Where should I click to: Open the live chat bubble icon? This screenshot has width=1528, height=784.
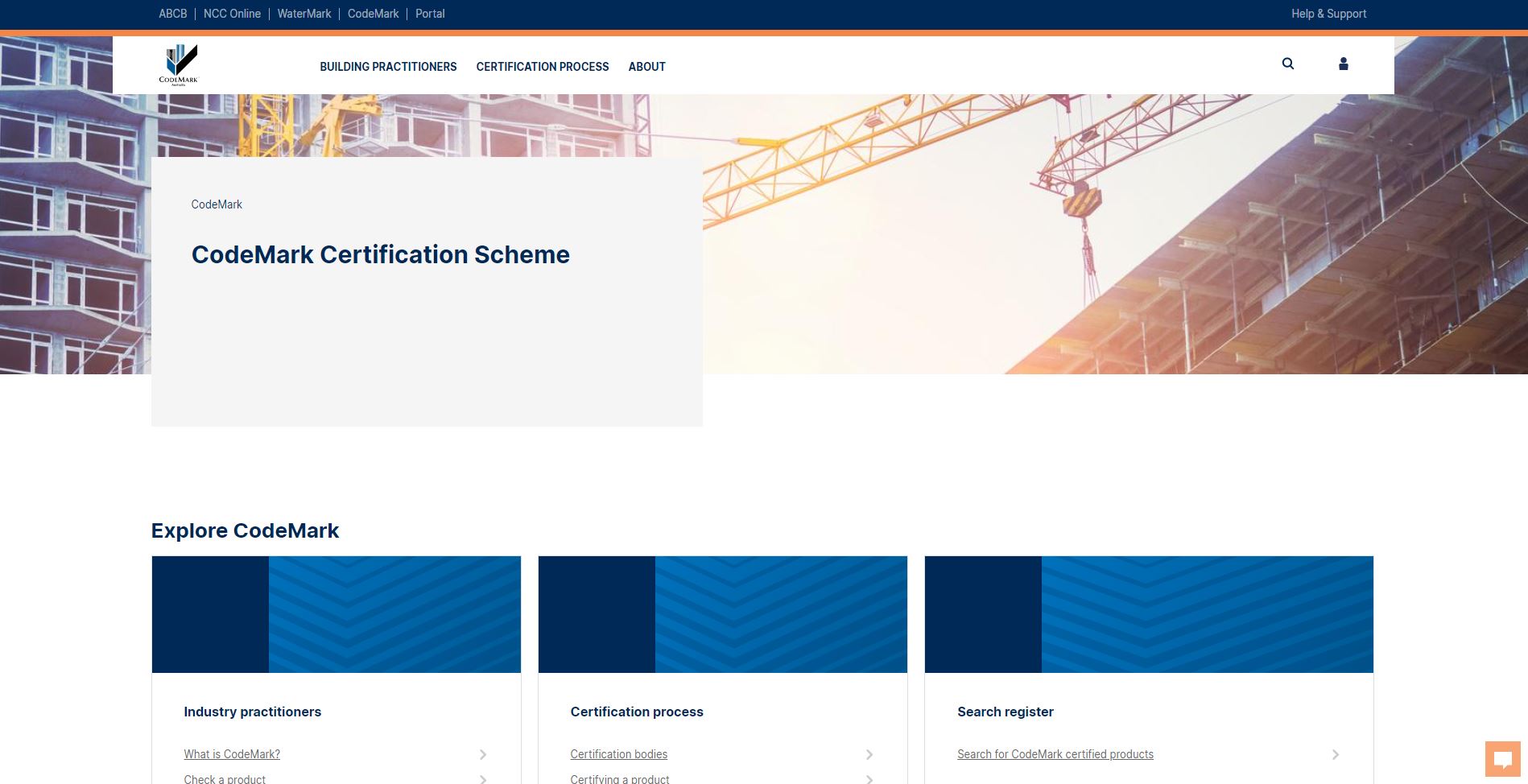[x=1505, y=757]
